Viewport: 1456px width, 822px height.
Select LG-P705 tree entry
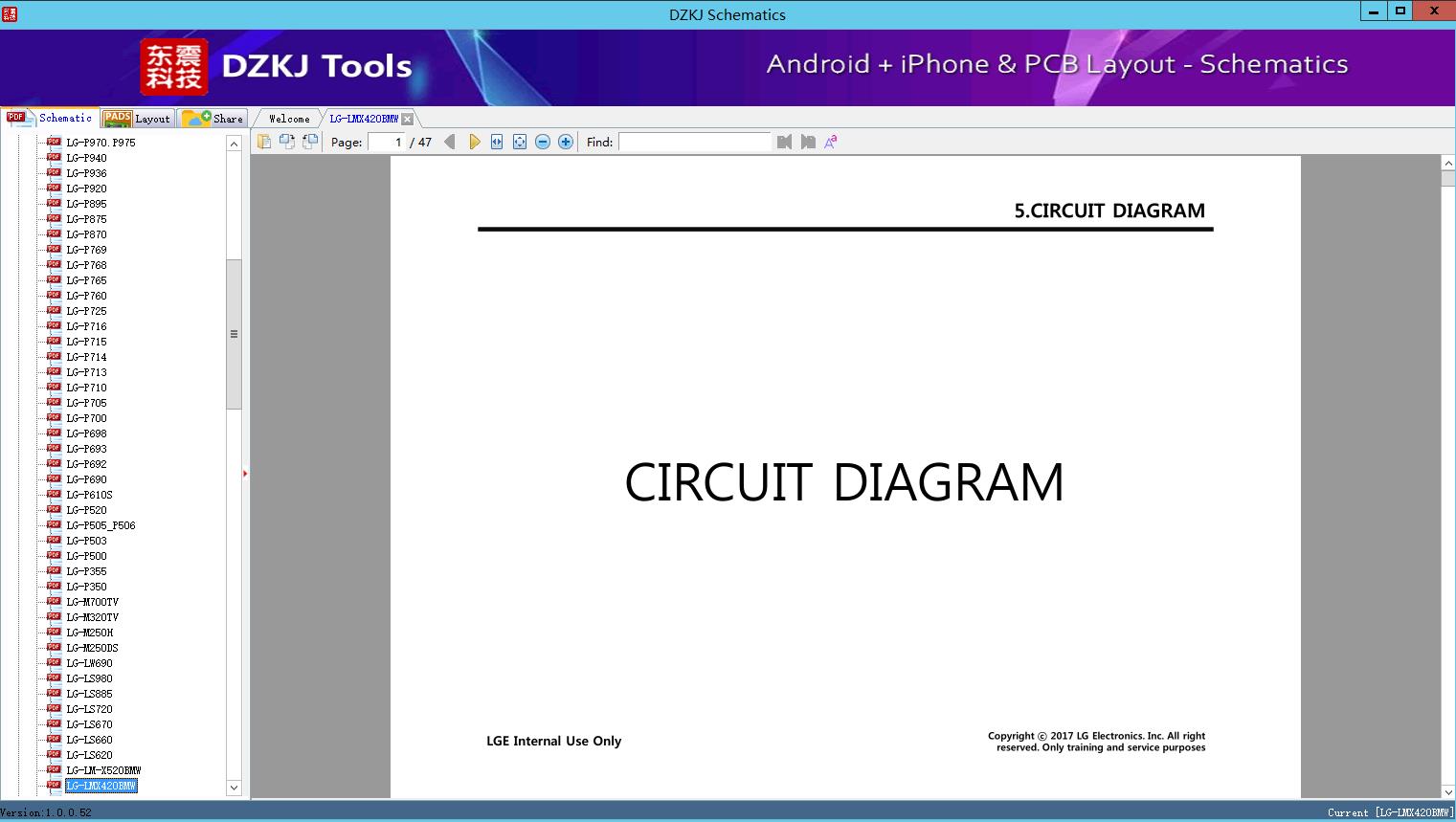86,403
